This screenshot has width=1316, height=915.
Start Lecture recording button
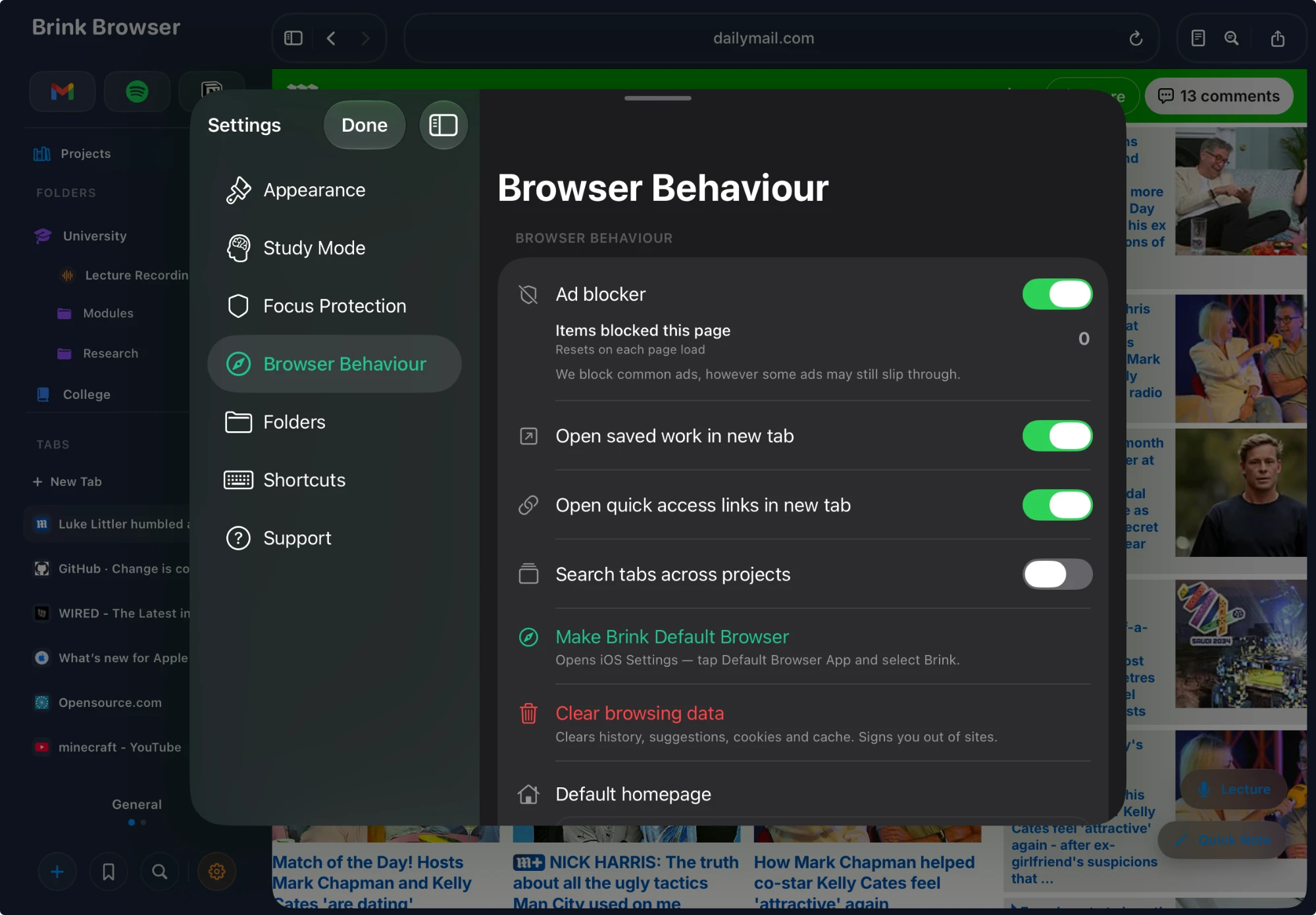click(1233, 789)
